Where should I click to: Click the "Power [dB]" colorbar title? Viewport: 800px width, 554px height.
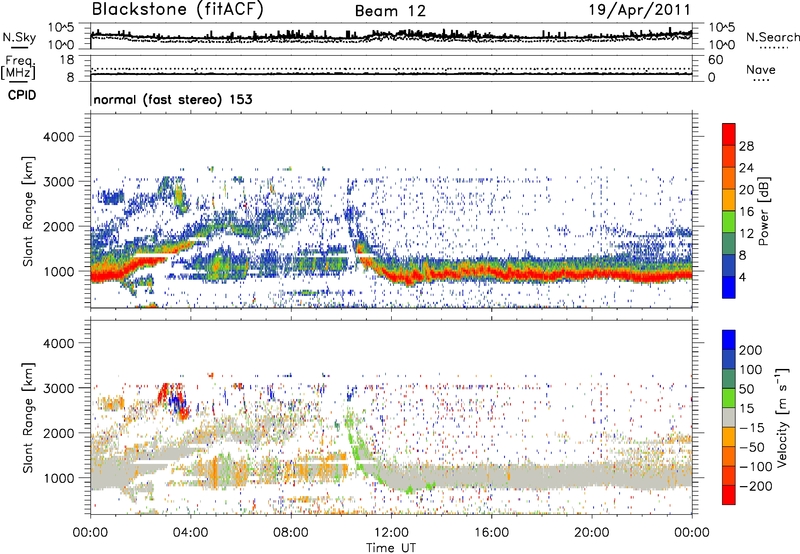[763, 211]
